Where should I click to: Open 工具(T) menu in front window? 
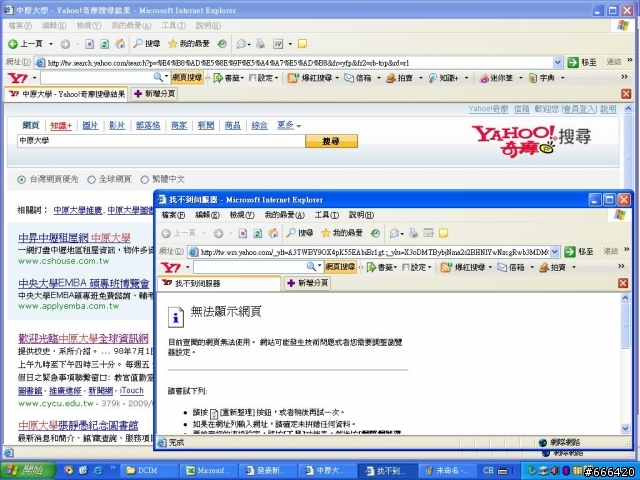click(x=327, y=215)
